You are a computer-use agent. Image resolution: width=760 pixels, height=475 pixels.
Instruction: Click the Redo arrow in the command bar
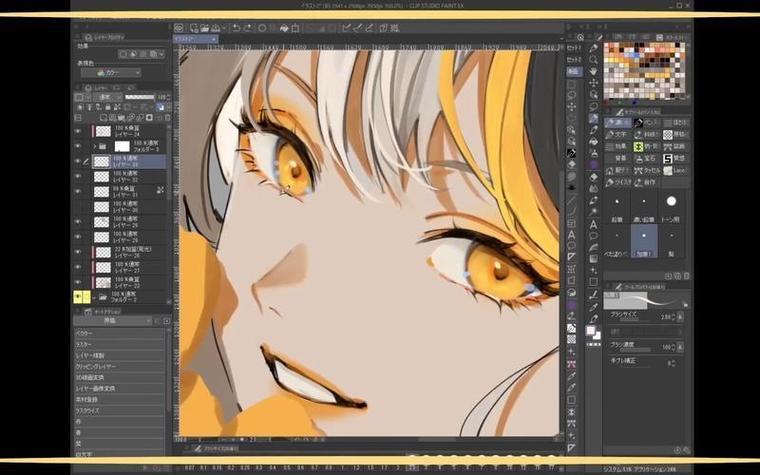pos(246,28)
